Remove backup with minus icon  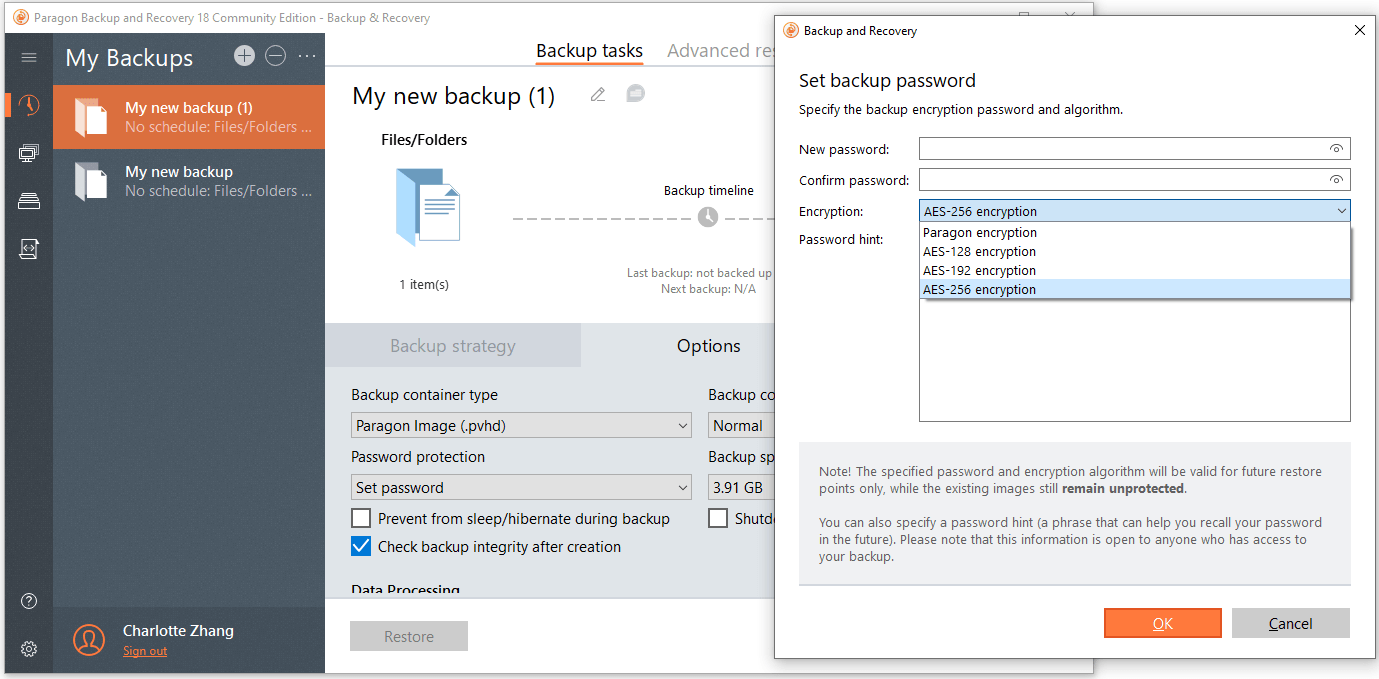point(276,56)
